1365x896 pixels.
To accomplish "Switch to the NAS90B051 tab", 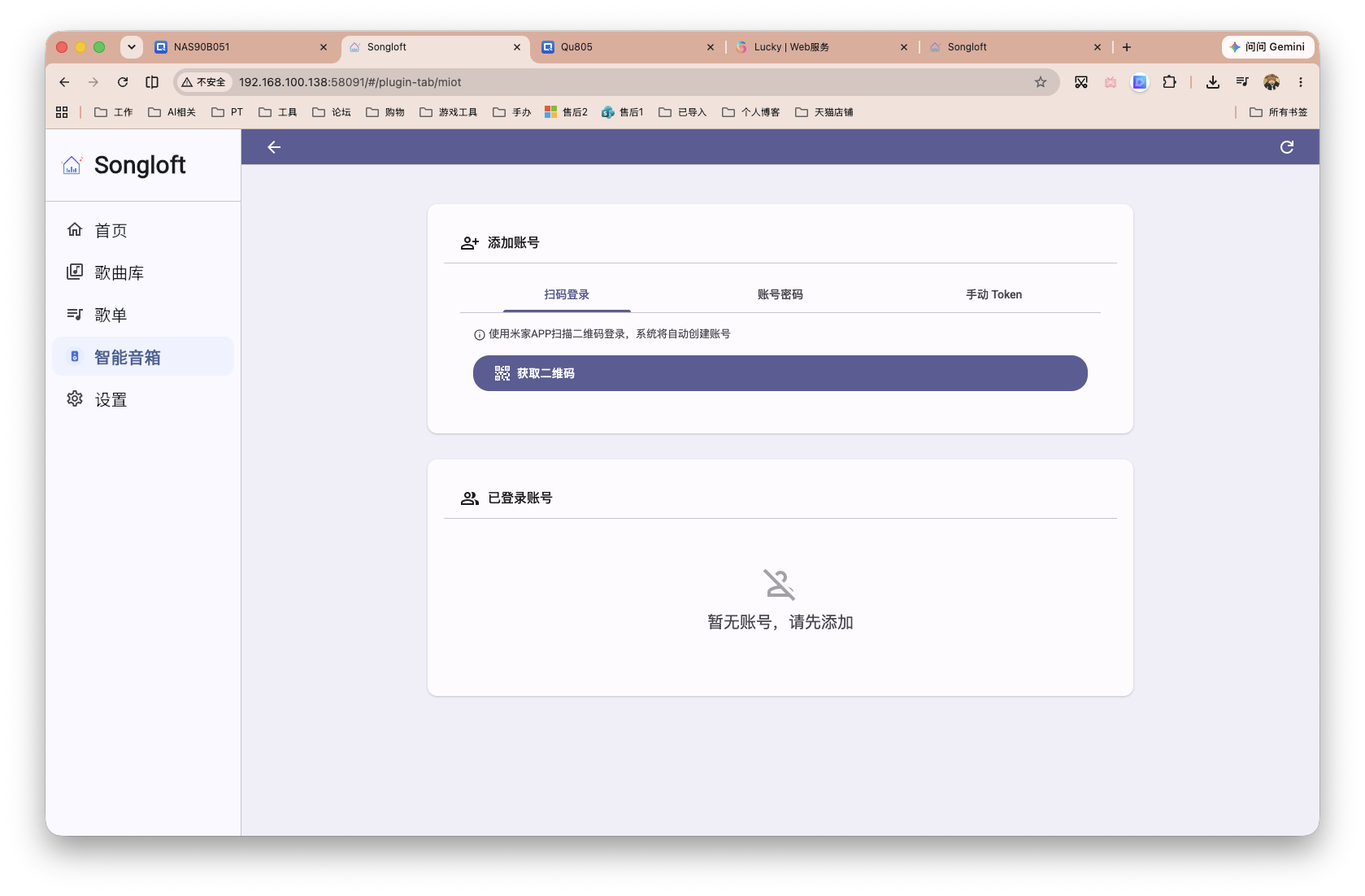I will pos(241,47).
